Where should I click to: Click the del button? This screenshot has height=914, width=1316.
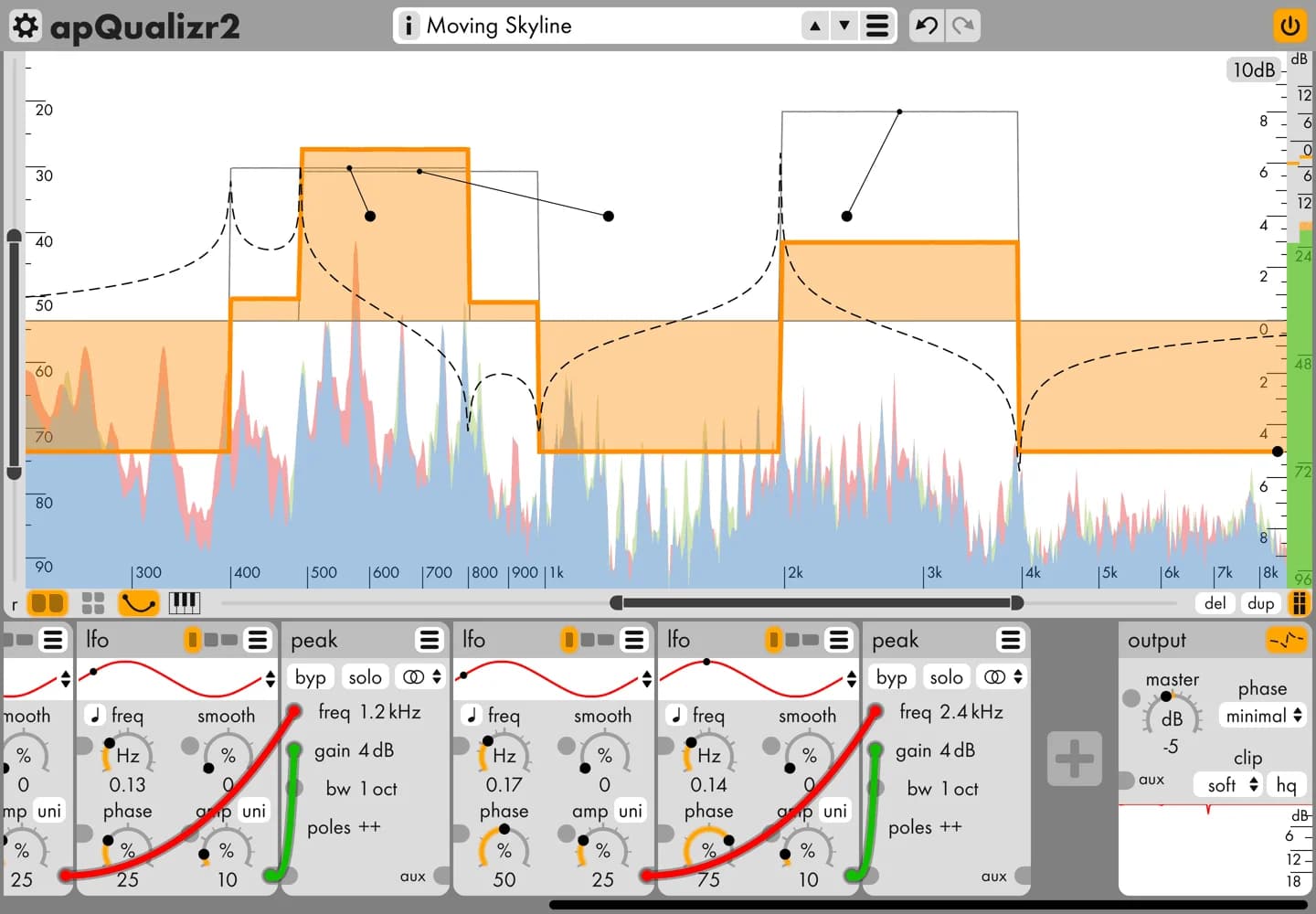[x=1215, y=602]
